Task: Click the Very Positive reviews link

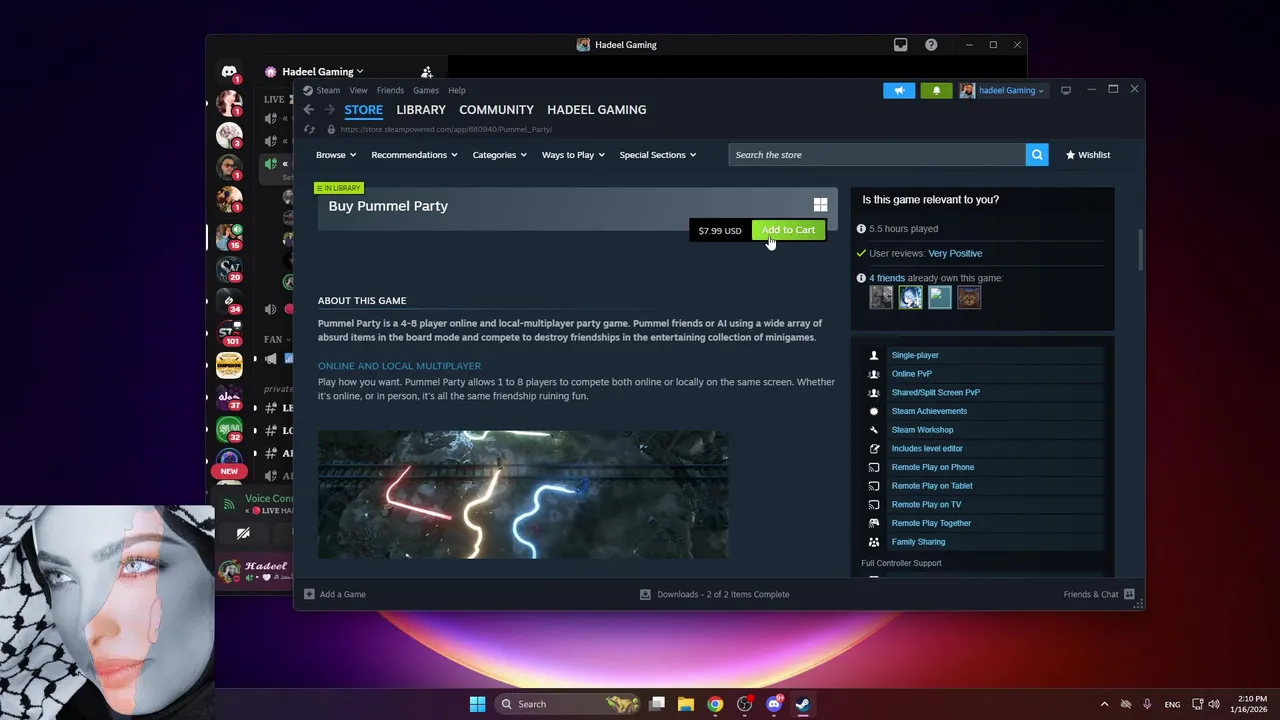Action: tap(955, 254)
